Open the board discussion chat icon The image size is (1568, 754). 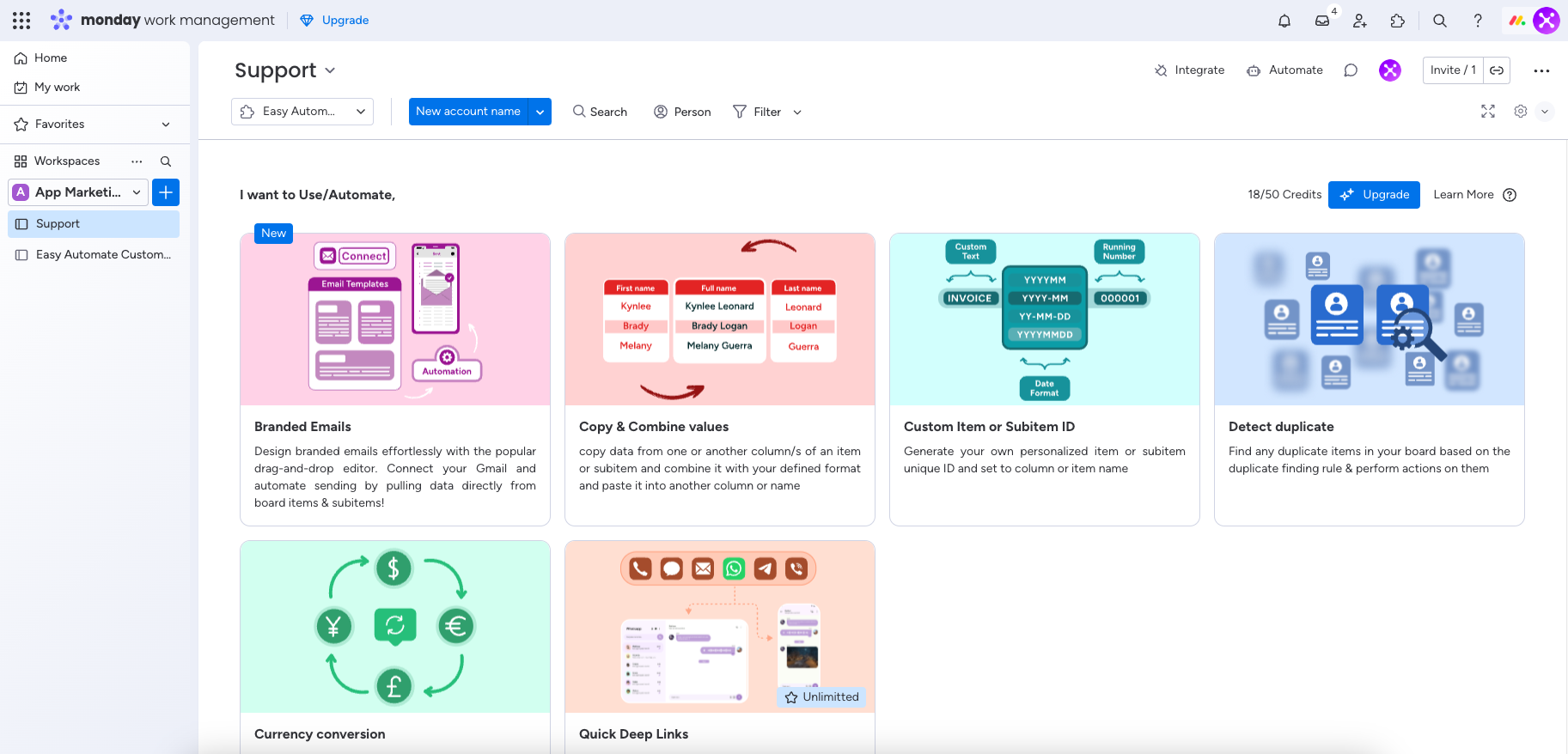point(1351,70)
